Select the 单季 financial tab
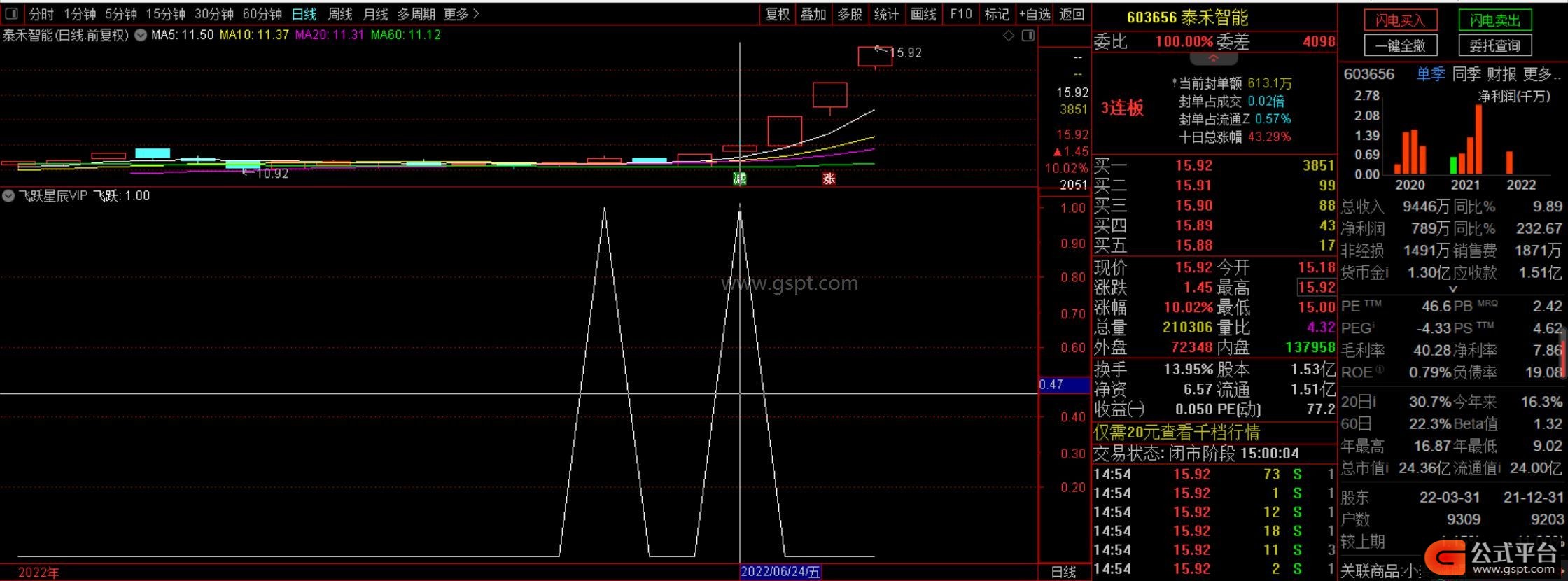 pyautogui.click(x=1431, y=74)
